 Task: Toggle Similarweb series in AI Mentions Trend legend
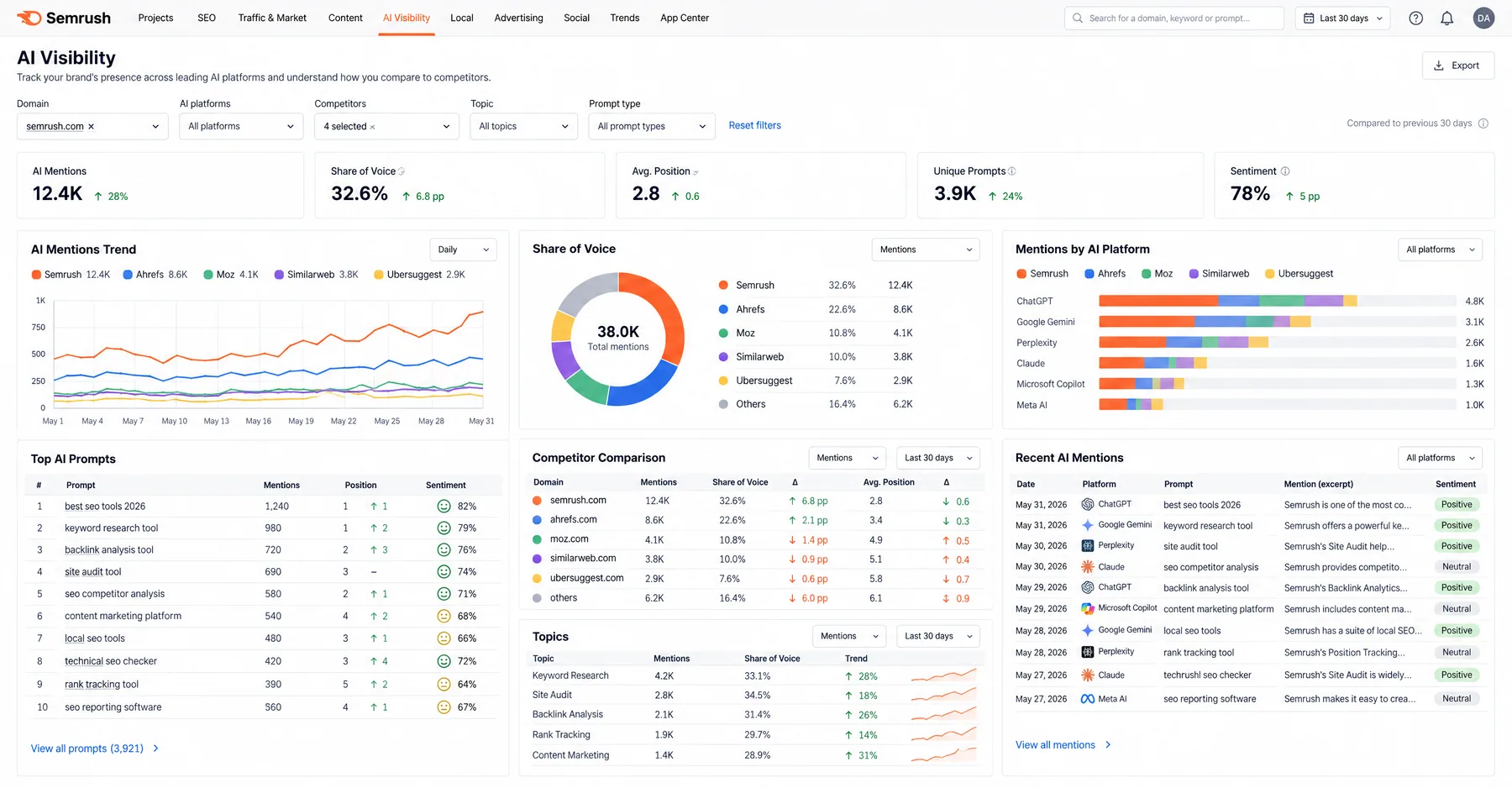point(317,275)
